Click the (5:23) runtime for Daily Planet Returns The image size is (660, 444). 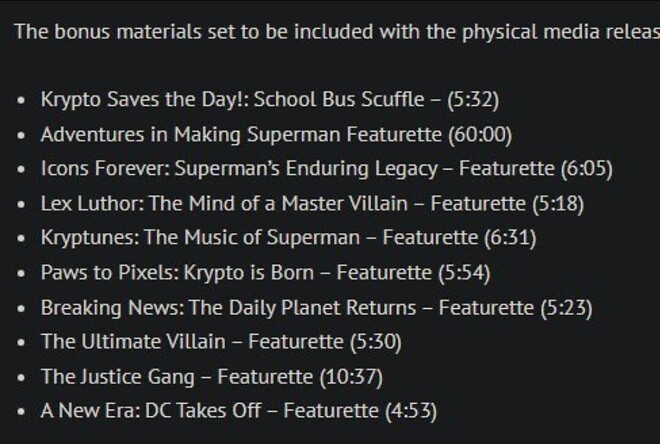(x=566, y=308)
